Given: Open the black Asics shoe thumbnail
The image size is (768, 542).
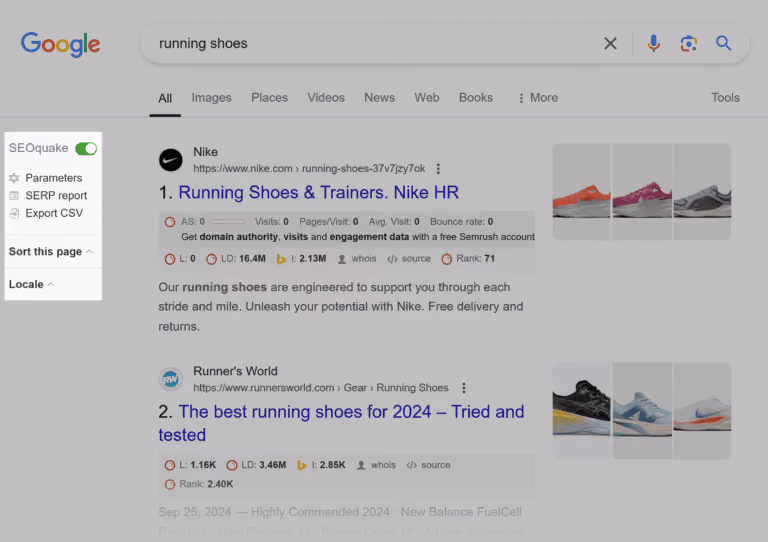Looking at the screenshot, I should (581, 411).
